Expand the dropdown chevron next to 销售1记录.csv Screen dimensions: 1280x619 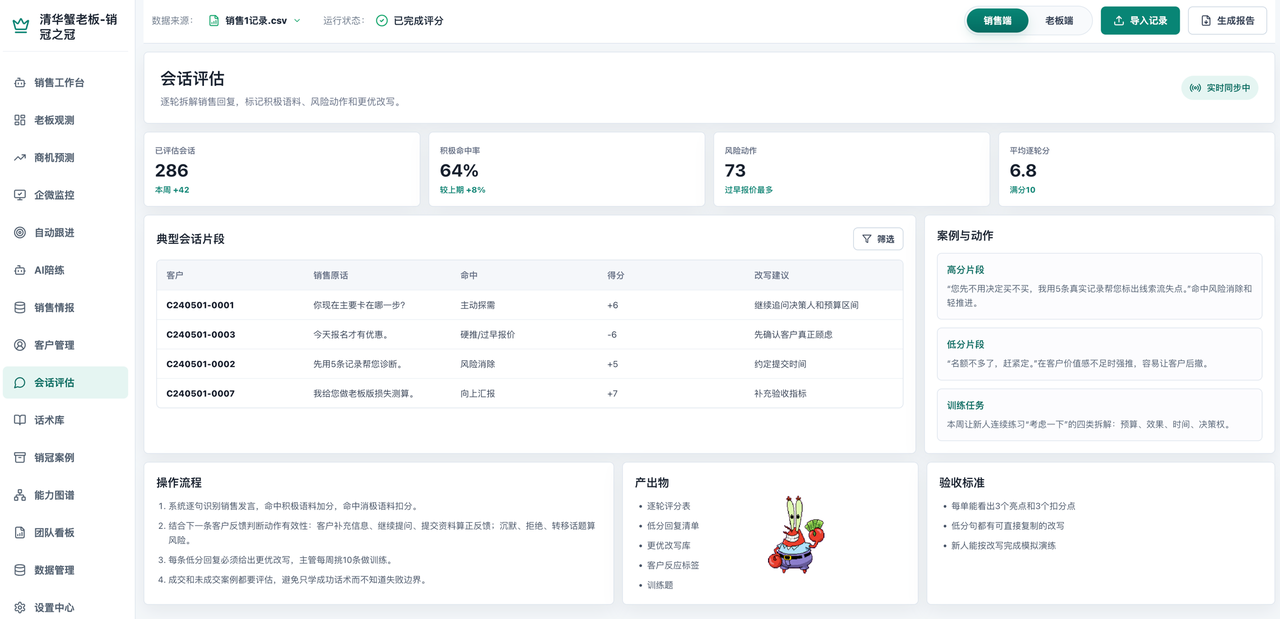[297, 20]
